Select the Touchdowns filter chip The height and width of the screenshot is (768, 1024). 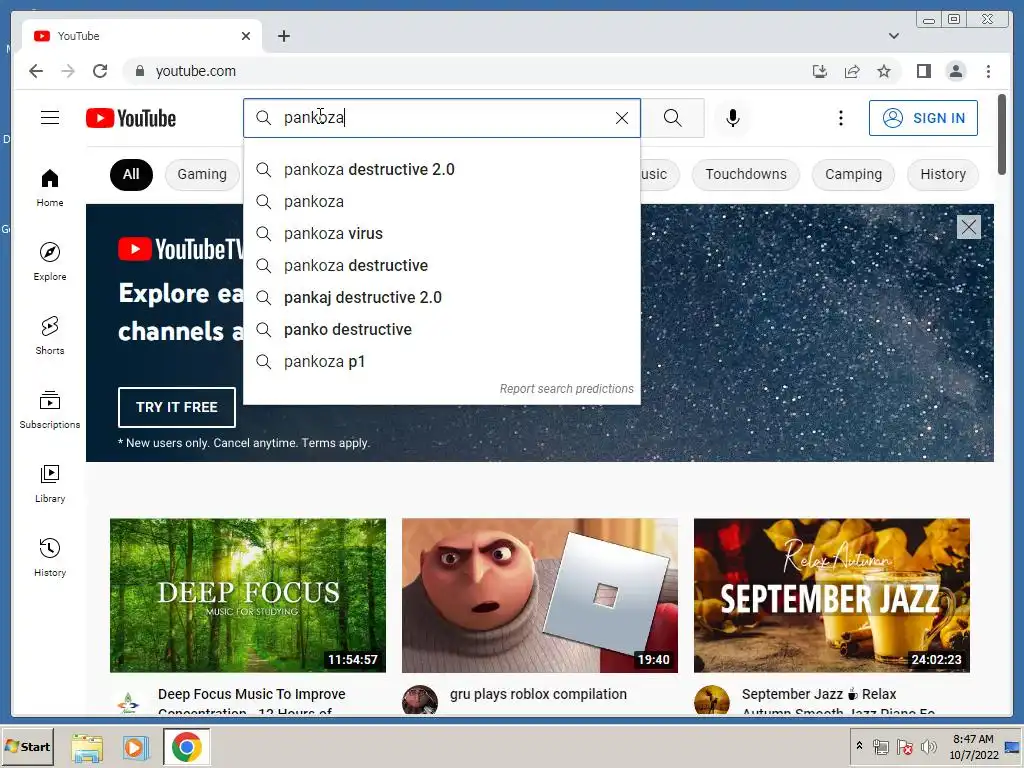[746, 174]
